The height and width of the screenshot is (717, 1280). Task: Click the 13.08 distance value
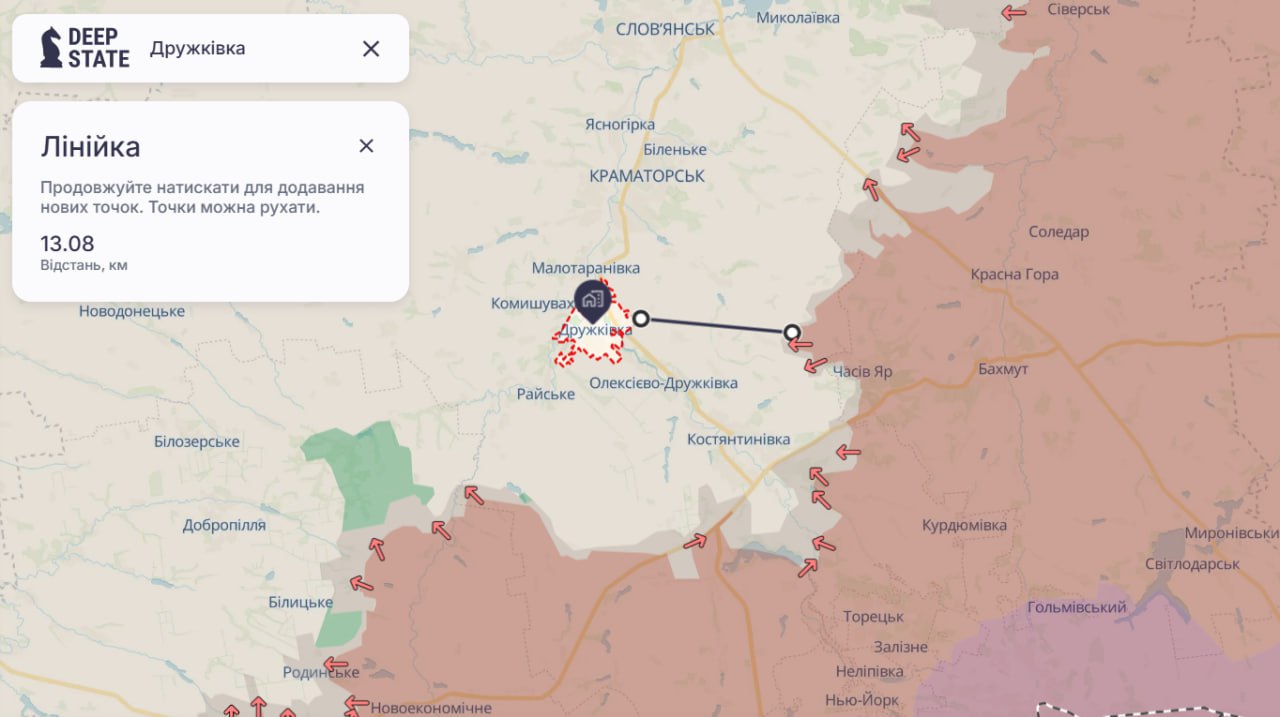(67, 244)
